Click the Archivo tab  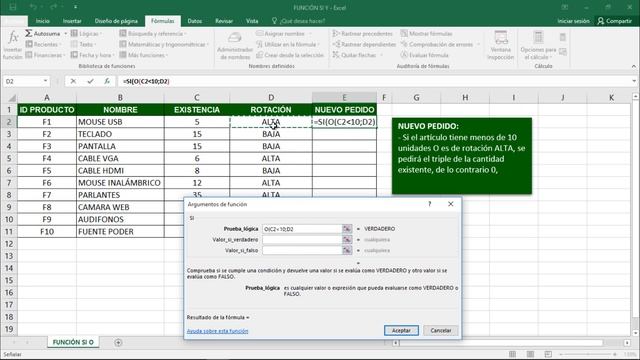pyautogui.click(x=14, y=21)
